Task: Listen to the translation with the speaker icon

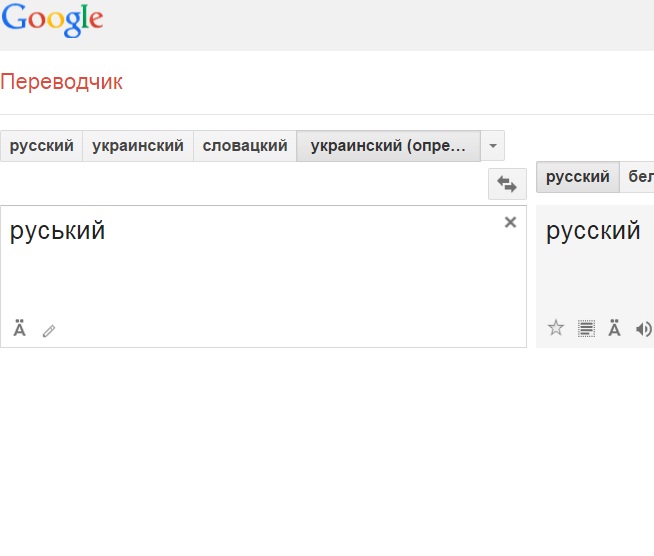Action: 643,328
